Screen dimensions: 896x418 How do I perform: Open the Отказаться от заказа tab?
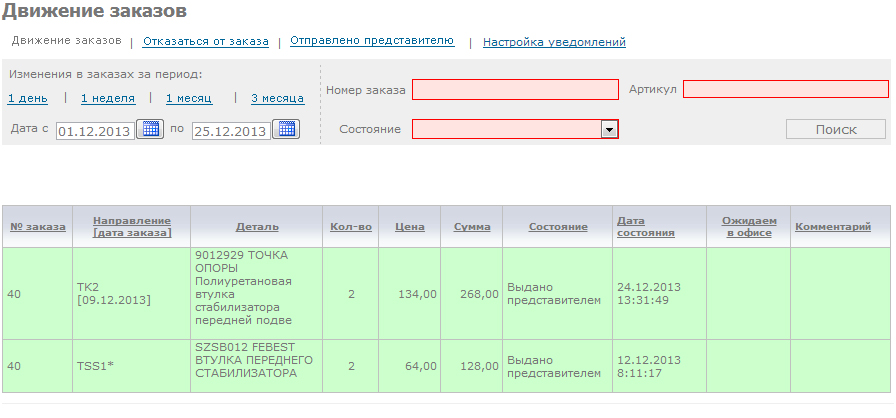click(205, 42)
